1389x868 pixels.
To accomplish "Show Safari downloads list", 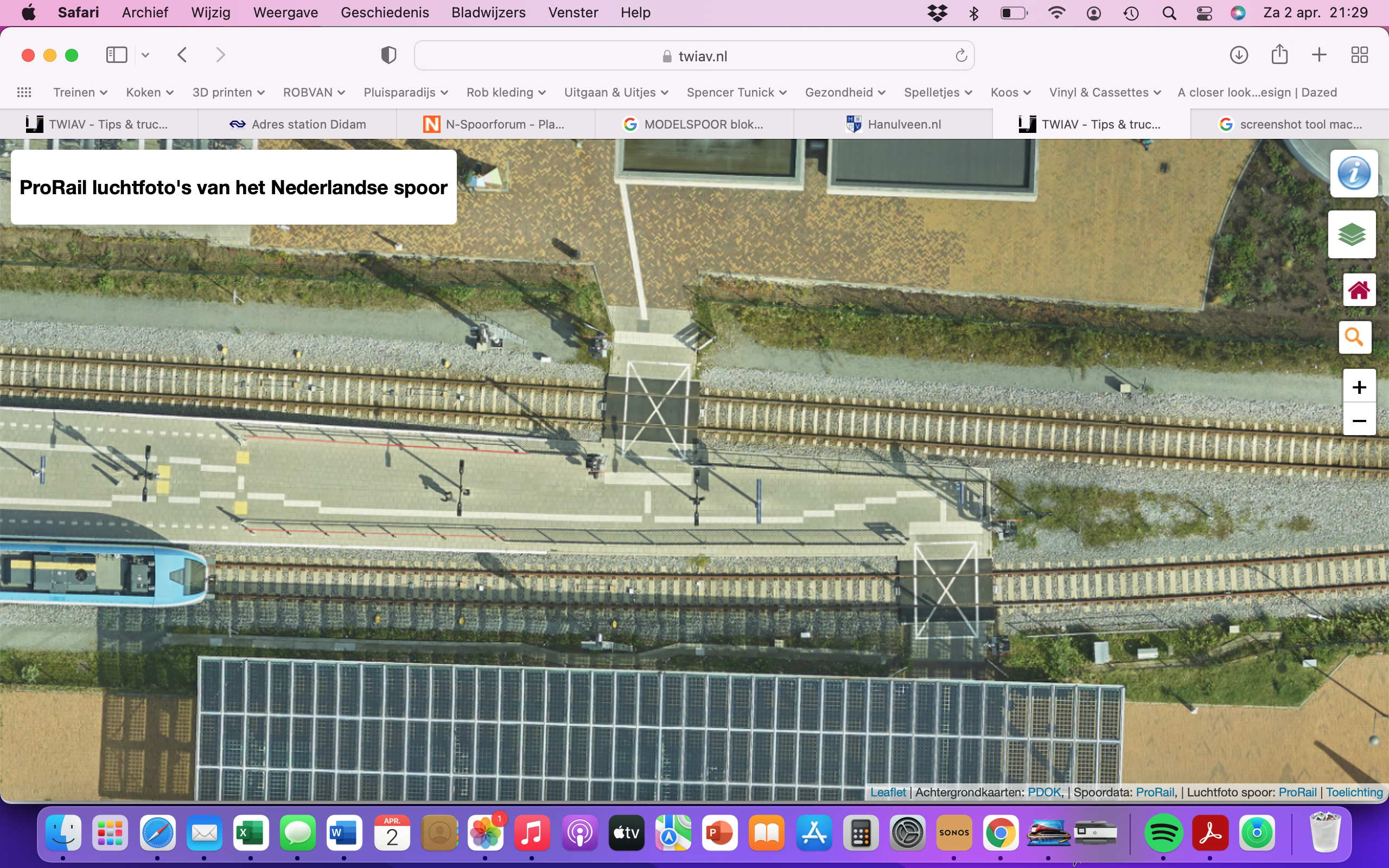I will 1239,55.
